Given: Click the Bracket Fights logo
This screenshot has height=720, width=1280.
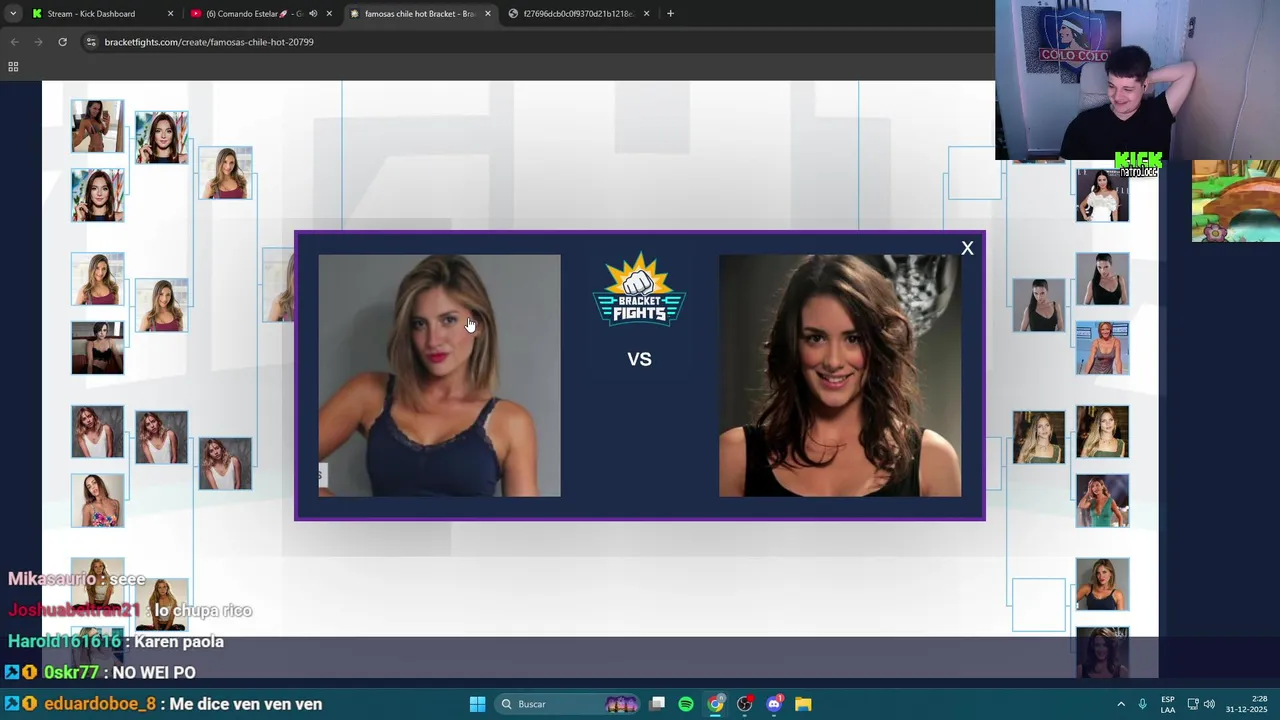Looking at the screenshot, I should click(x=639, y=289).
